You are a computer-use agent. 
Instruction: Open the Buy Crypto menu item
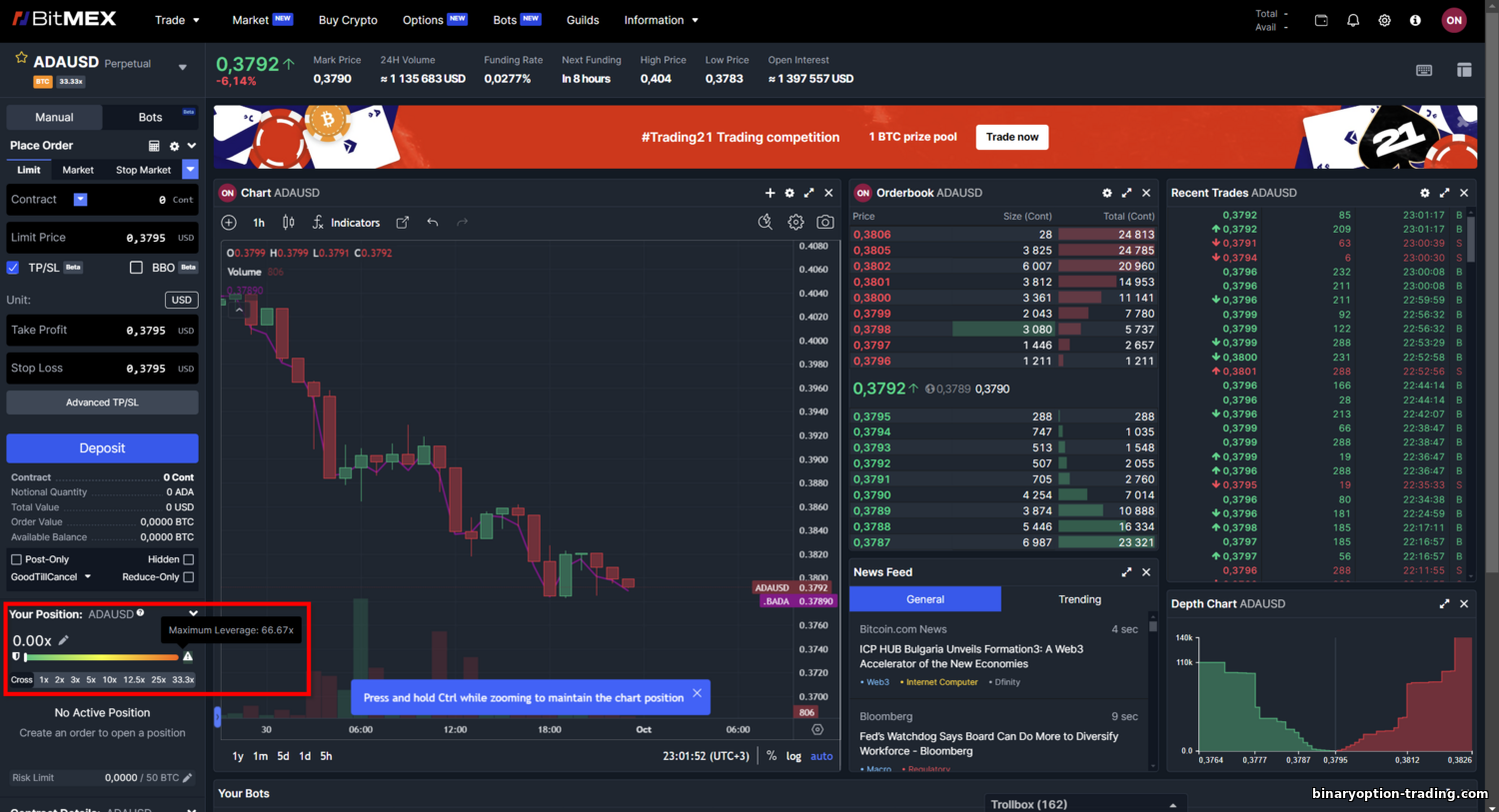coord(348,20)
